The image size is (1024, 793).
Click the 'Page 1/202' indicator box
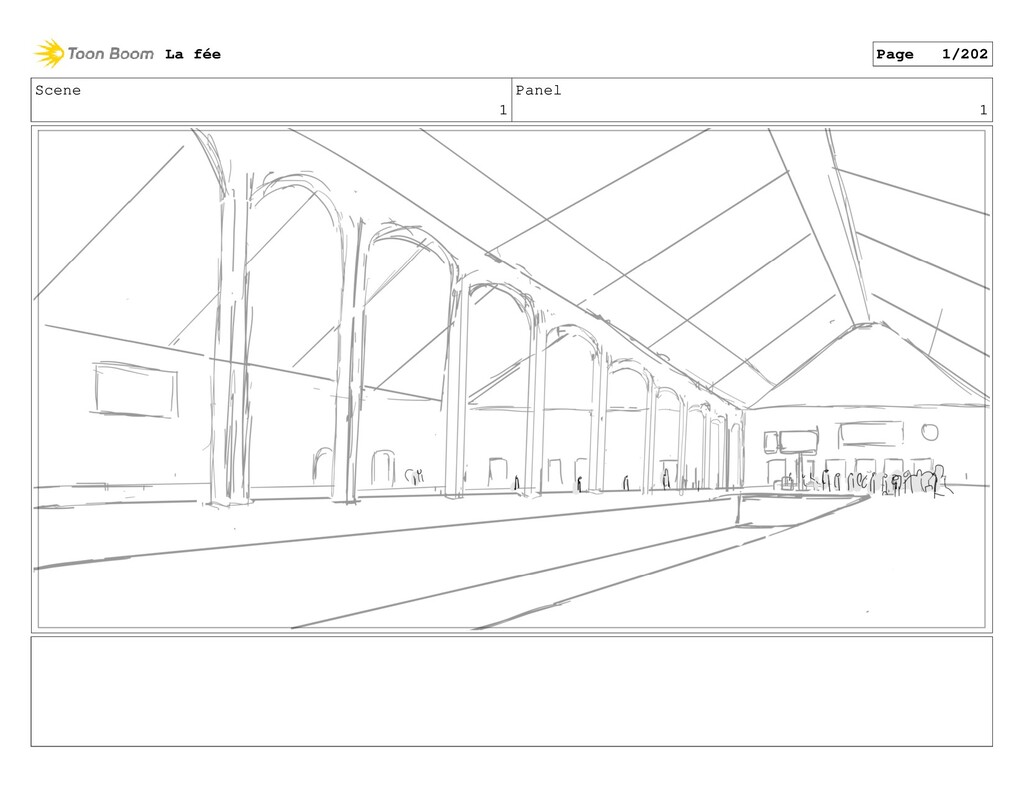click(x=932, y=54)
